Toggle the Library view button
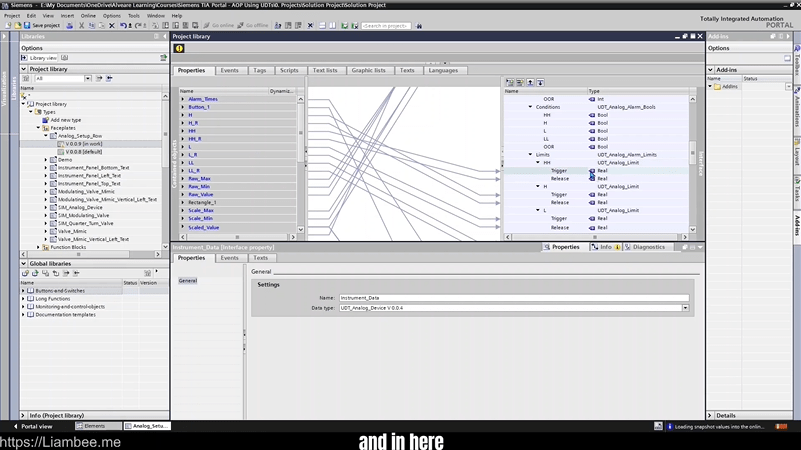 pyautogui.click(x=40, y=58)
